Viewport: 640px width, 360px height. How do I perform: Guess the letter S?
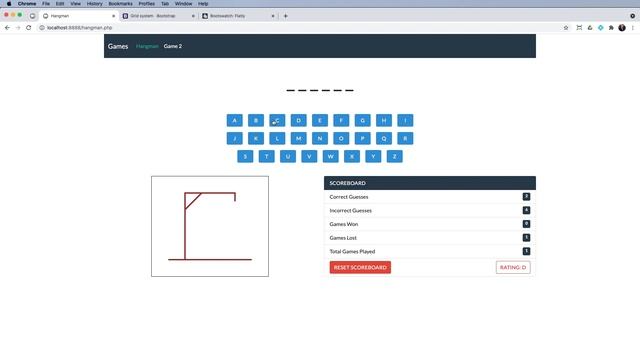[x=245, y=156]
